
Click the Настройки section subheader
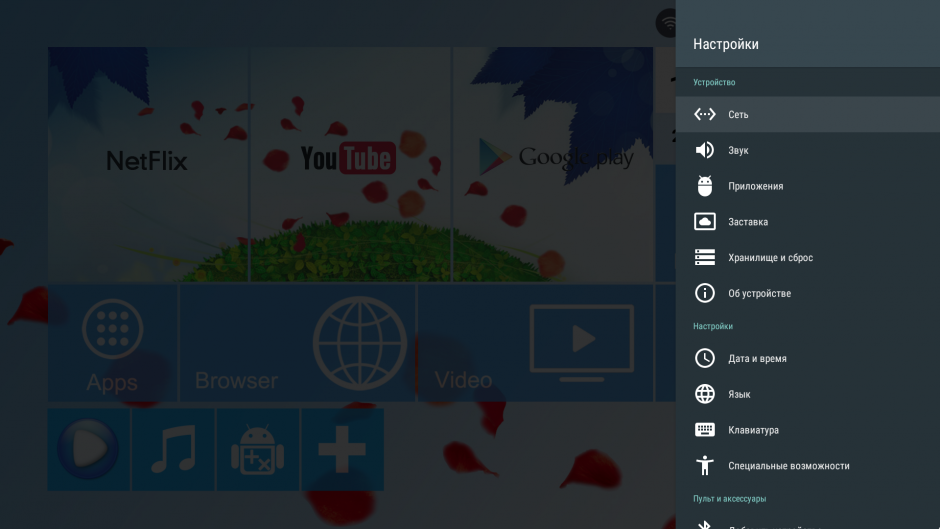713,326
